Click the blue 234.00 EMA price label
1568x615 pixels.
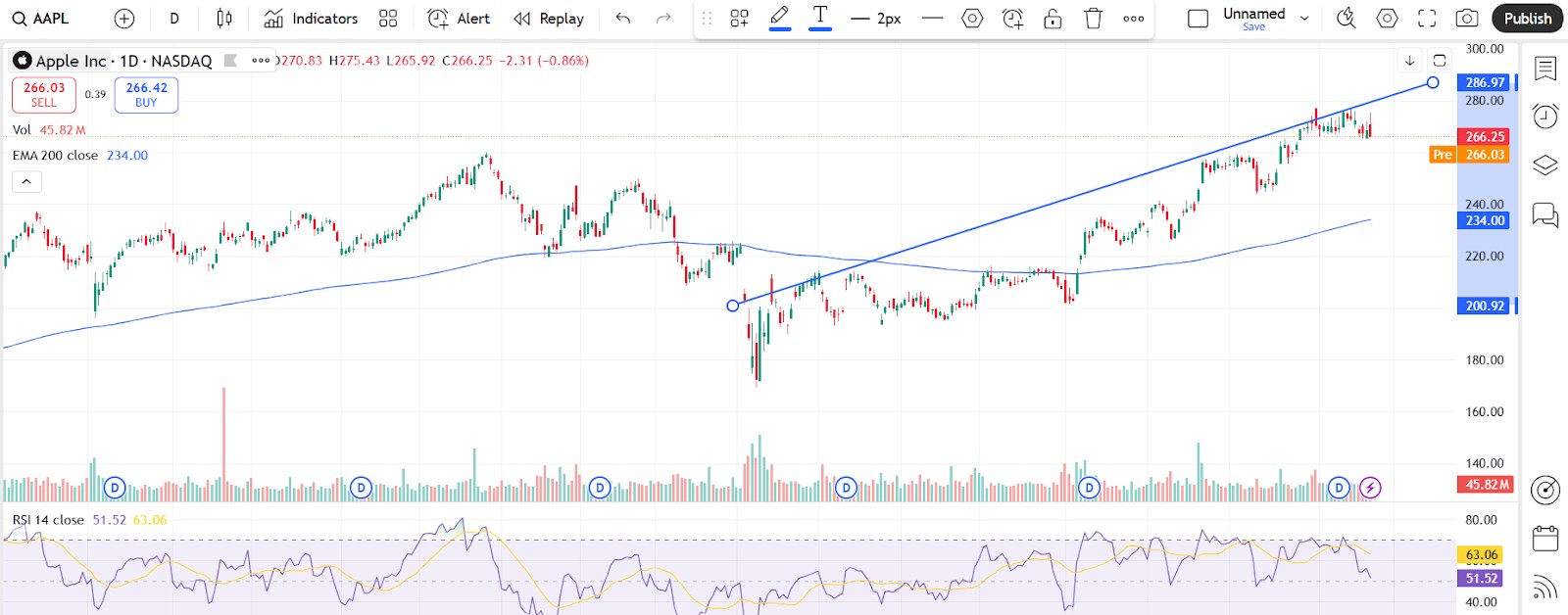pyautogui.click(x=1485, y=220)
